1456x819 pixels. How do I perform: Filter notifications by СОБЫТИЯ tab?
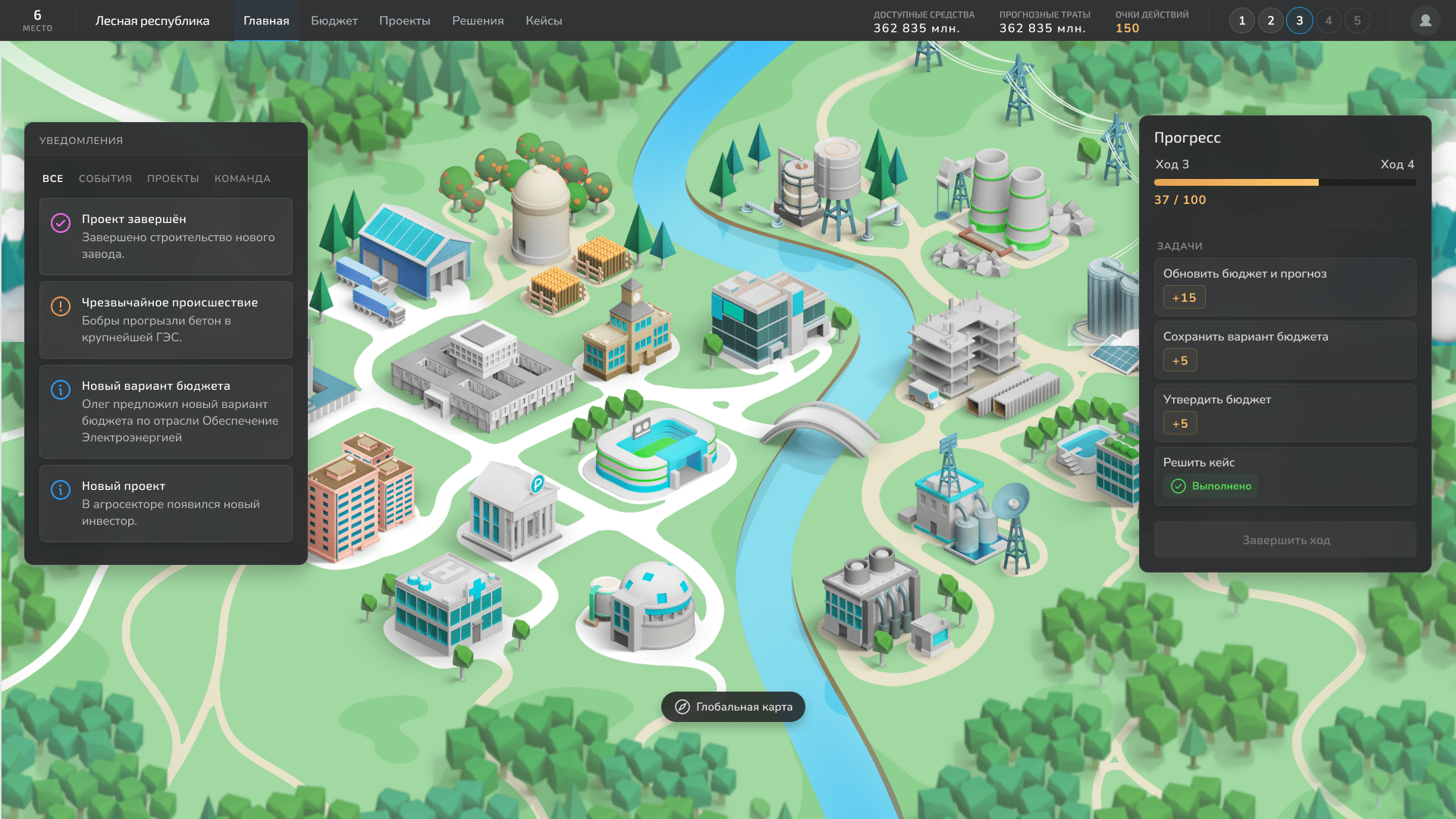point(105,179)
